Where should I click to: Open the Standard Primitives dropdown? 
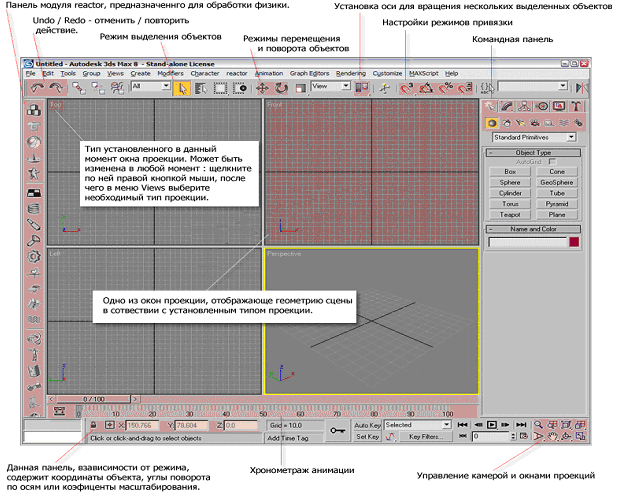pos(534,137)
